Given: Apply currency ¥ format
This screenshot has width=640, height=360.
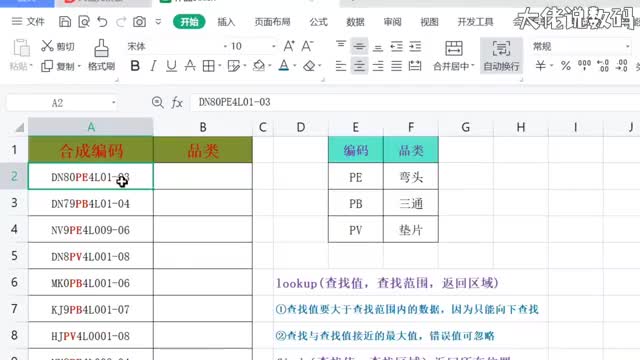Looking at the screenshot, I should [540, 66].
